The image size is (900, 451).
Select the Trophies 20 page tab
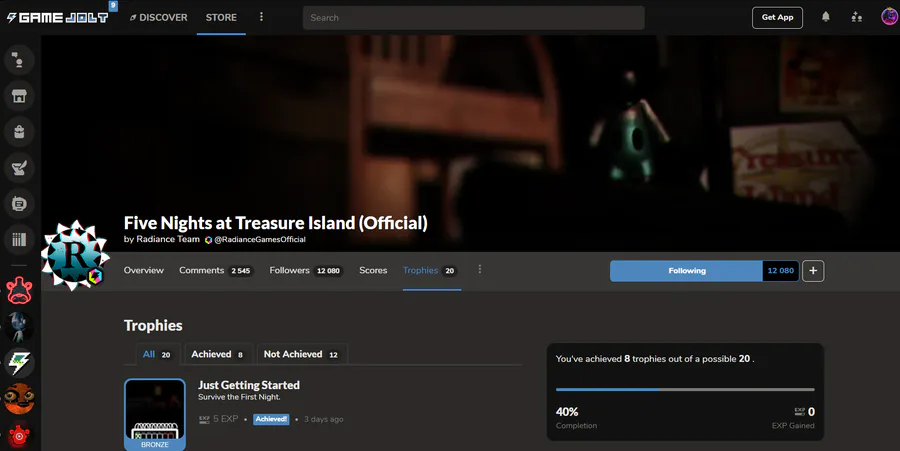coord(430,270)
